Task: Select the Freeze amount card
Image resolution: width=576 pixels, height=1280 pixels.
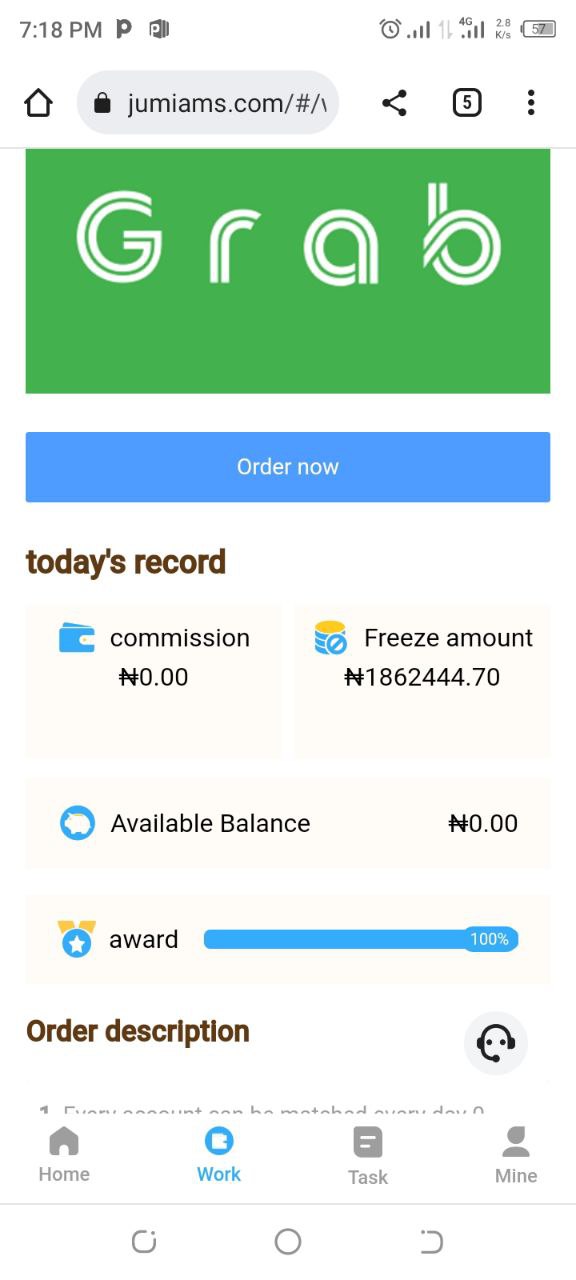Action: [422, 680]
